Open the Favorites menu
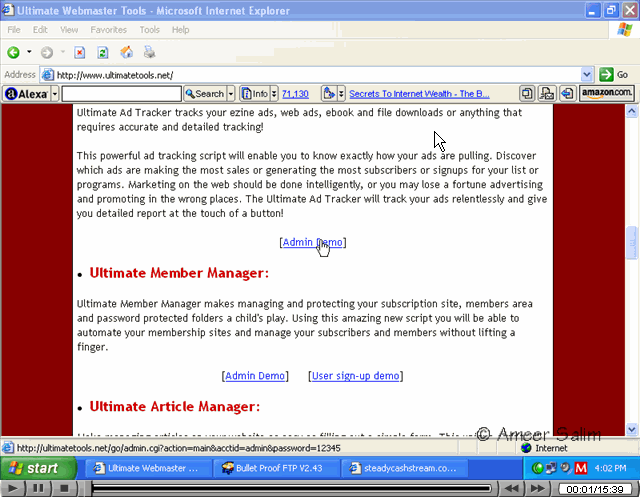 (x=109, y=30)
